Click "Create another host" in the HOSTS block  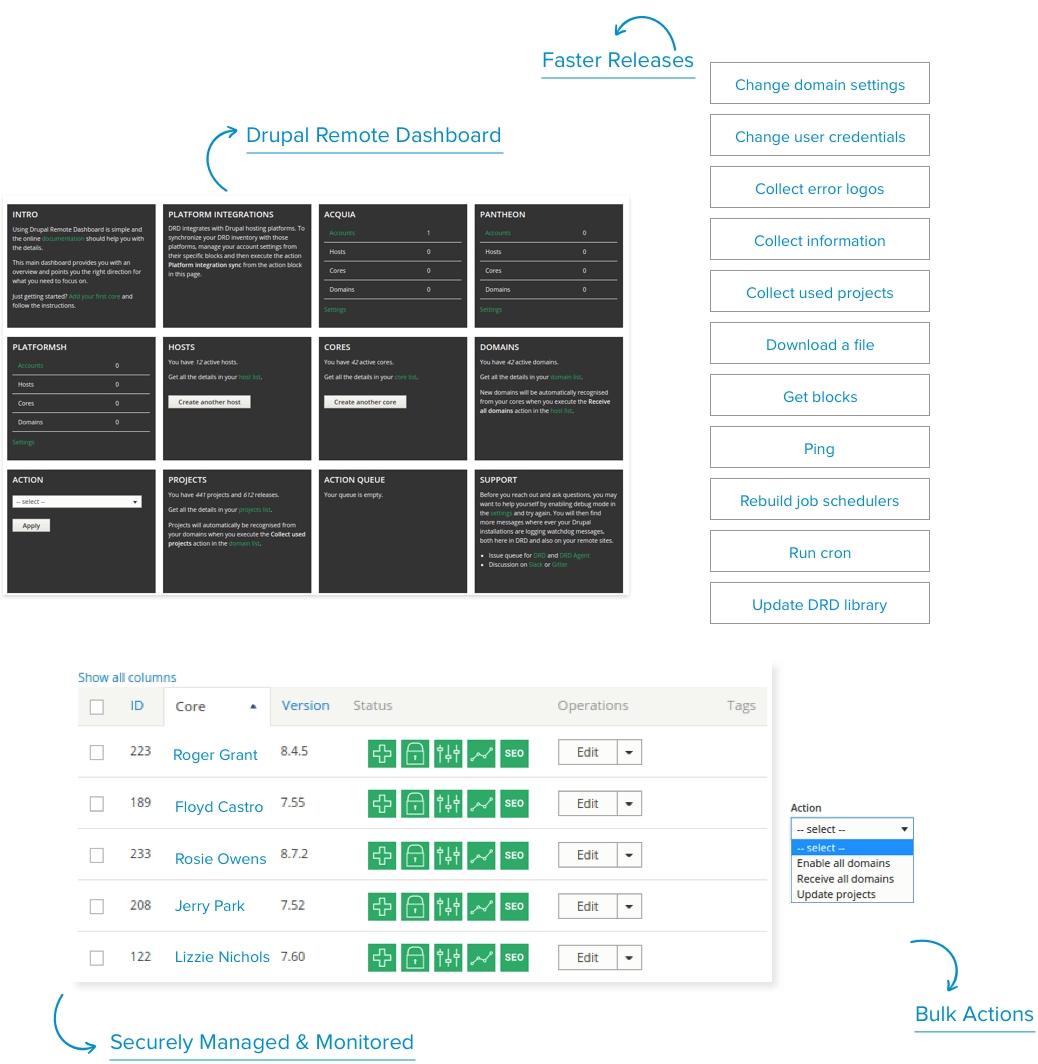pyautogui.click(x=210, y=402)
